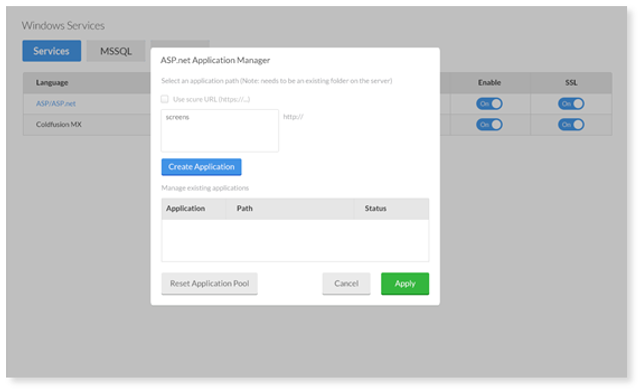Check the Use secure URL checkbox

(x=164, y=99)
